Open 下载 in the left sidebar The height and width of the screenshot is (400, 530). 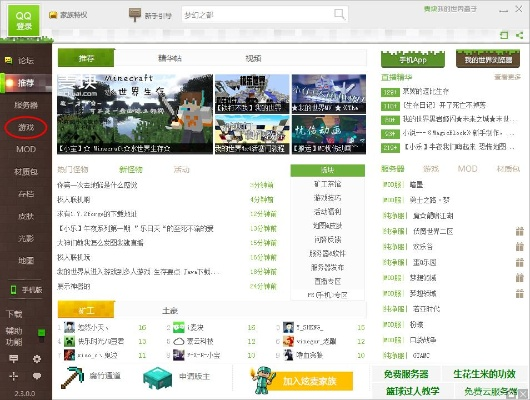coord(14,314)
